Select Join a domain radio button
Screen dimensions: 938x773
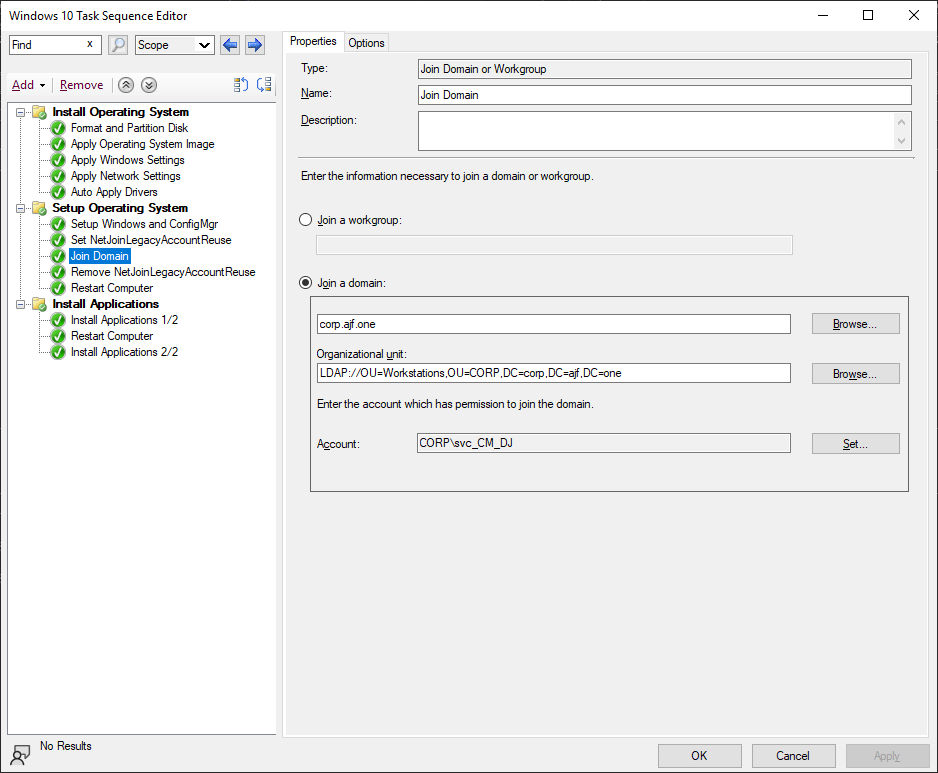[x=306, y=282]
